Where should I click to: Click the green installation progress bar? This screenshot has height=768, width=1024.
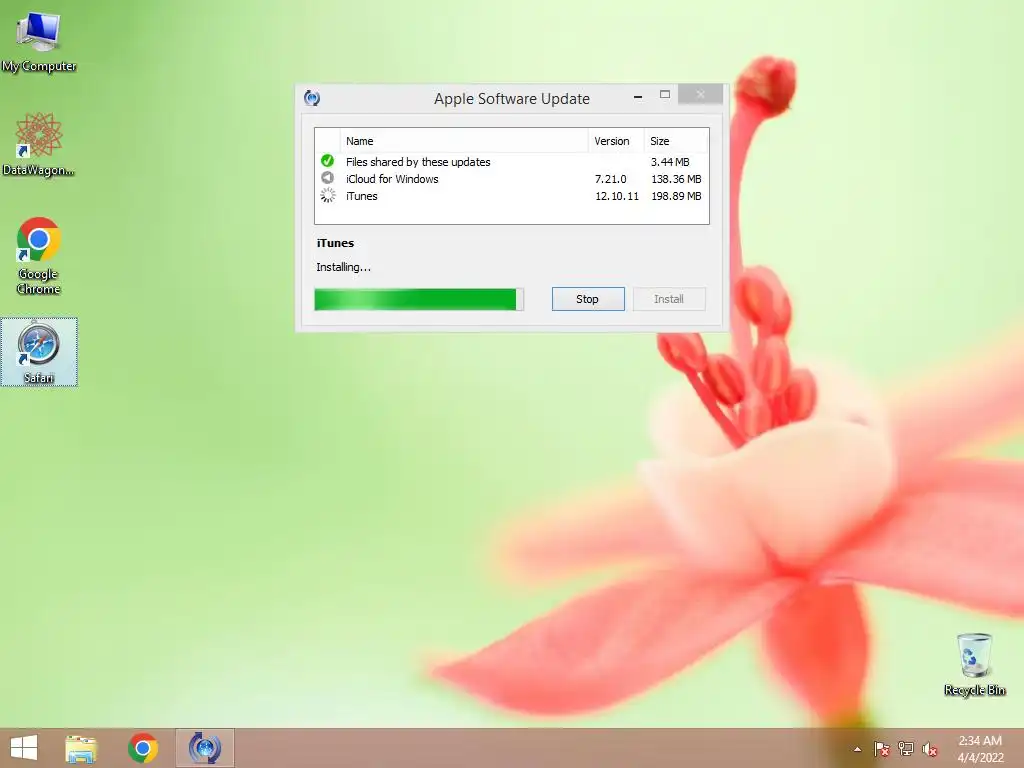coord(419,299)
